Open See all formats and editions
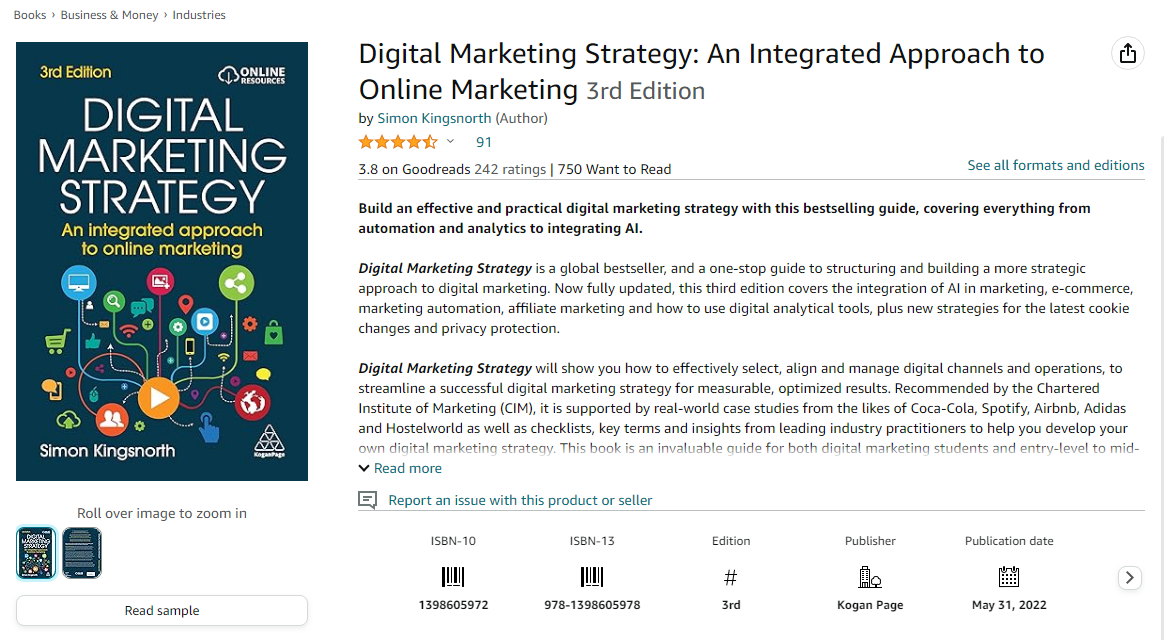 [1055, 165]
